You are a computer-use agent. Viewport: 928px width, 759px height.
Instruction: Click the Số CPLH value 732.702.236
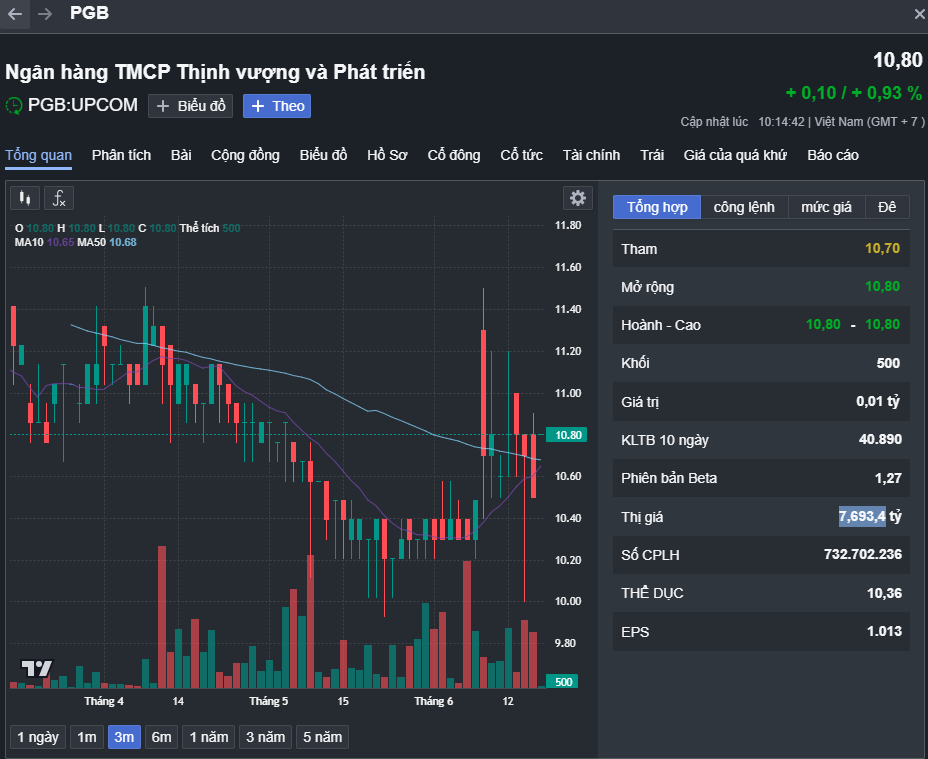click(863, 554)
